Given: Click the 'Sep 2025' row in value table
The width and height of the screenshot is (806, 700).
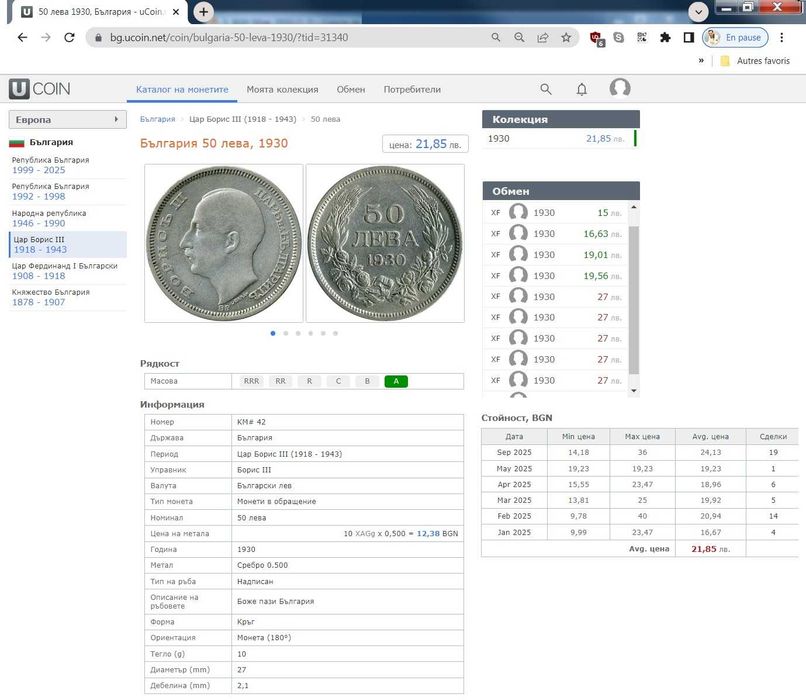Looking at the screenshot, I should 639,452.
